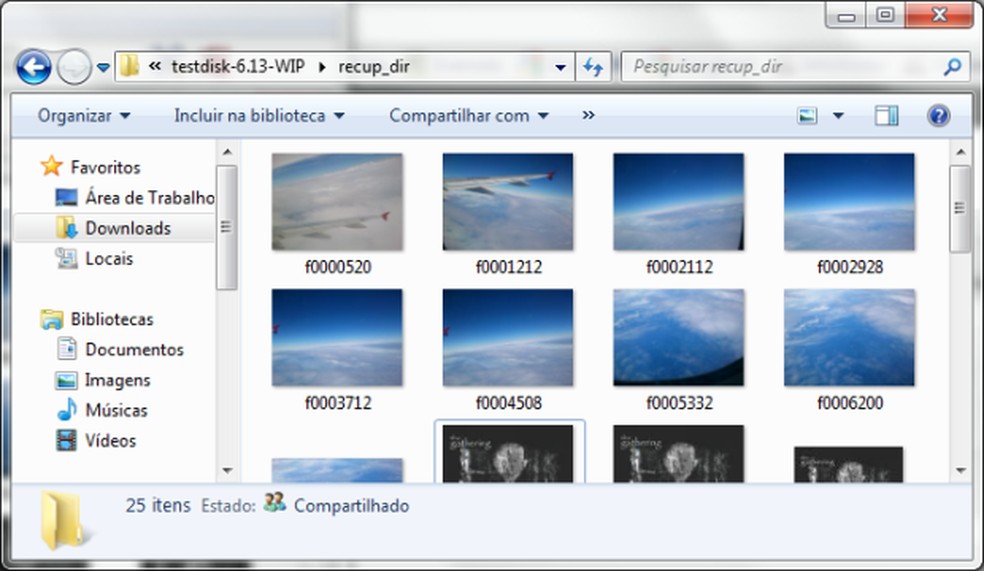Open the Compartilhar com menu
984x571 pixels.
pyautogui.click(x=469, y=115)
